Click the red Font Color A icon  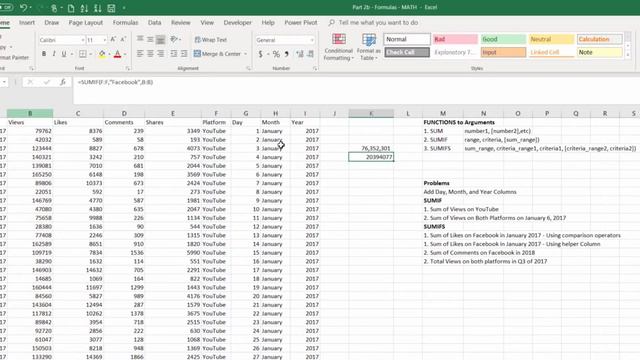click(118, 53)
